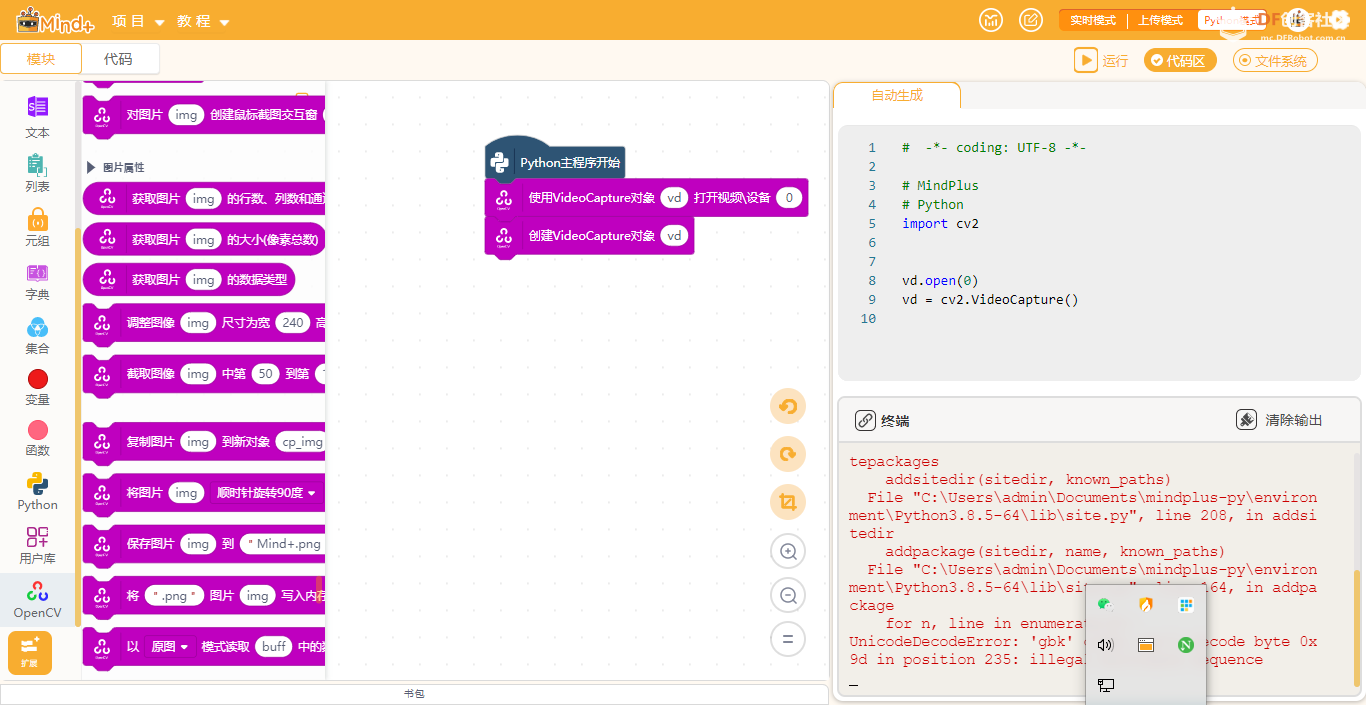
Task: Run the program with 运行
Action: (x=1101, y=61)
